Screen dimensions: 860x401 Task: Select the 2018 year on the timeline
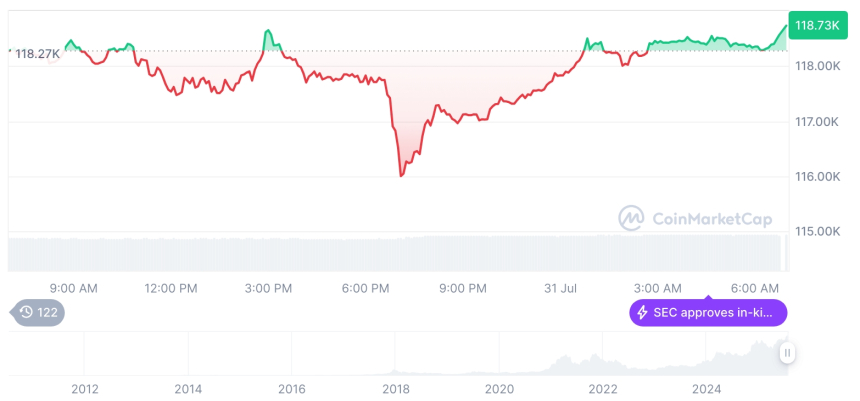[x=395, y=388]
